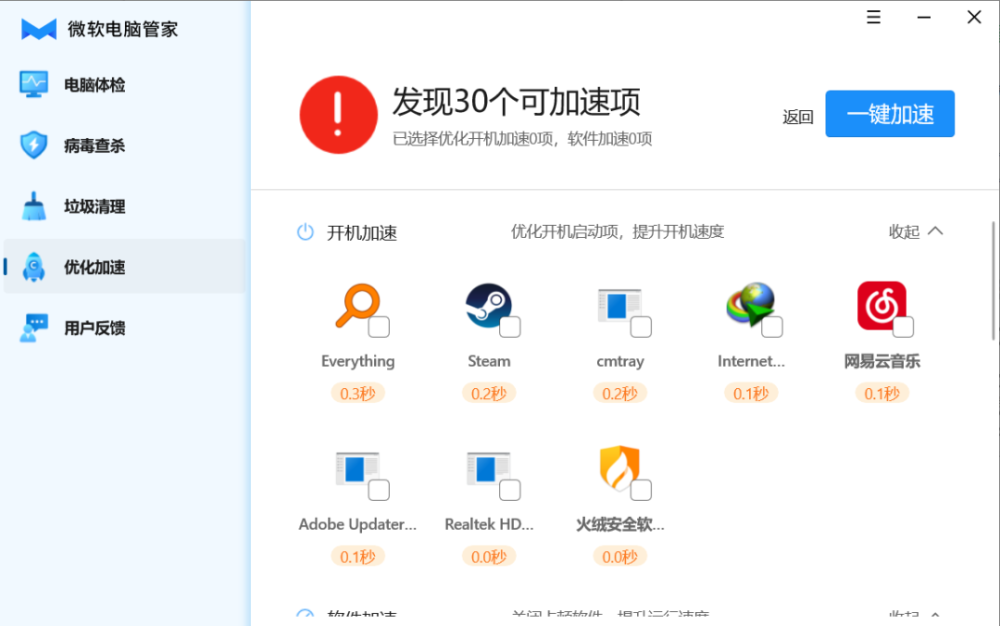
Task: Open the 用户反馈 sidebar tab
Action: 124,328
